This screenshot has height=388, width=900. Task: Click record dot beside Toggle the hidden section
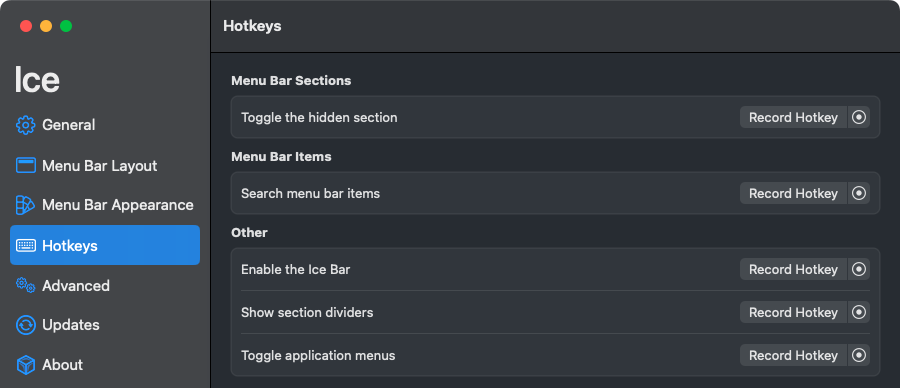859,117
